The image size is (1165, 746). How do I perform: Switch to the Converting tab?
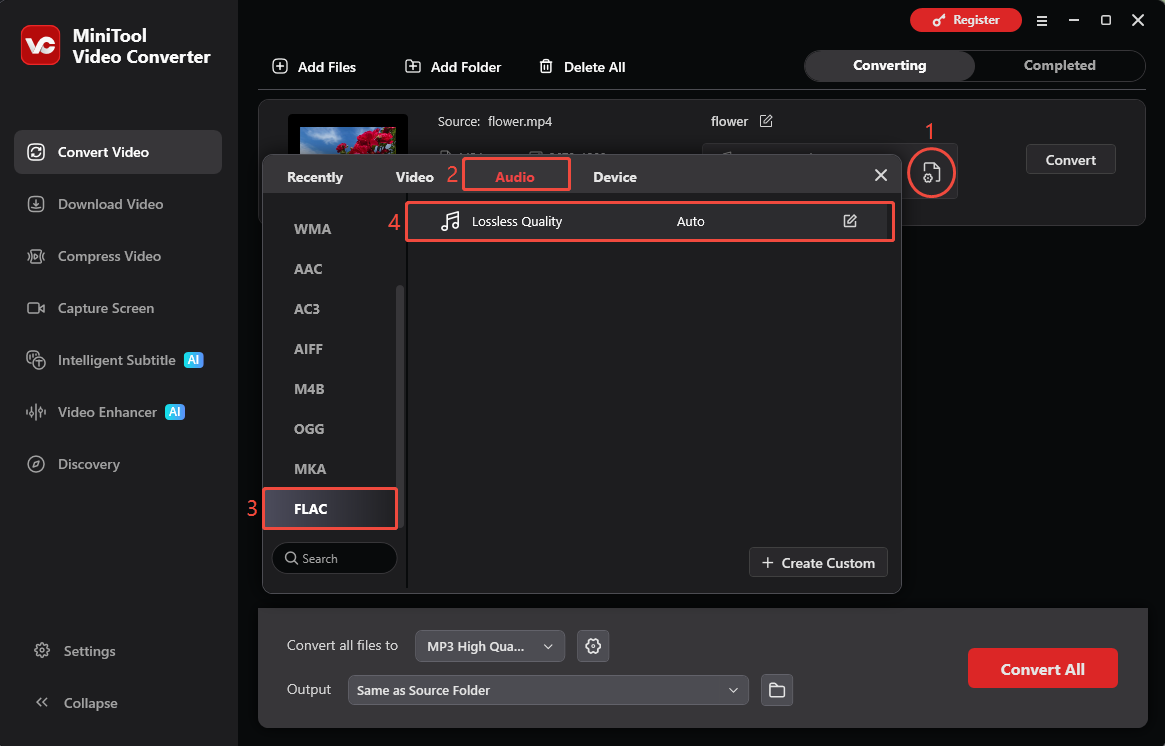889,65
